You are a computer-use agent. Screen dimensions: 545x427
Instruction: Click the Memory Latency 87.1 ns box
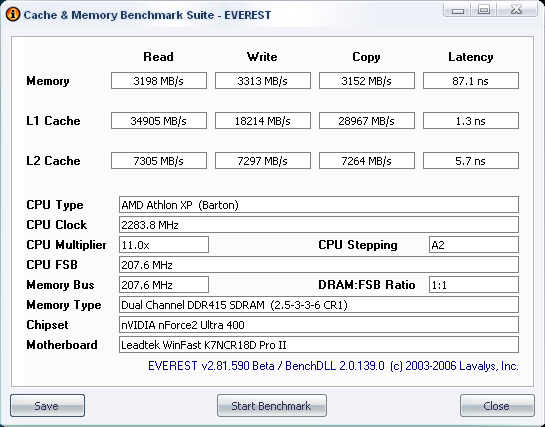tap(471, 81)
